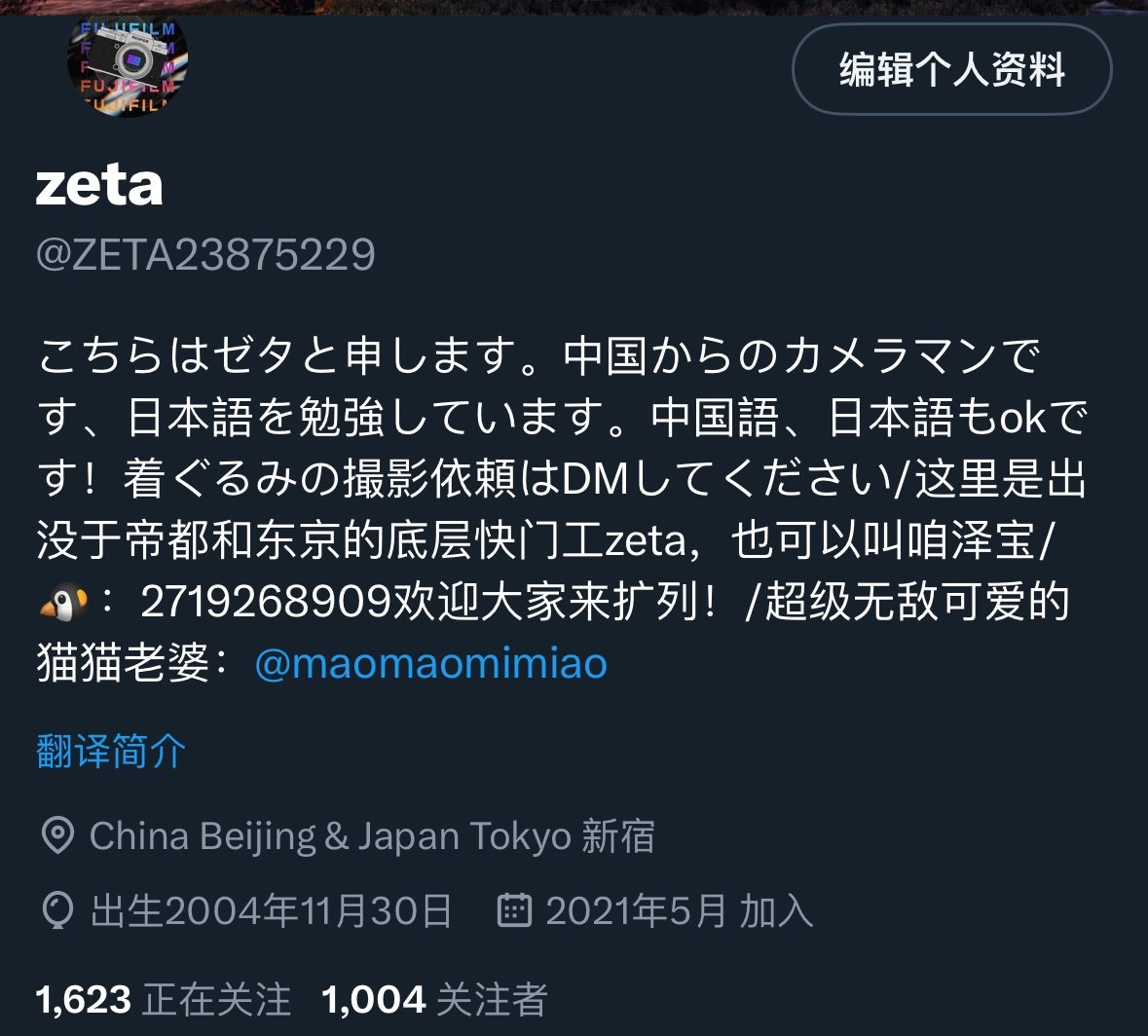
Task: Tap the calendar joined-date icon
Action: 514,910
